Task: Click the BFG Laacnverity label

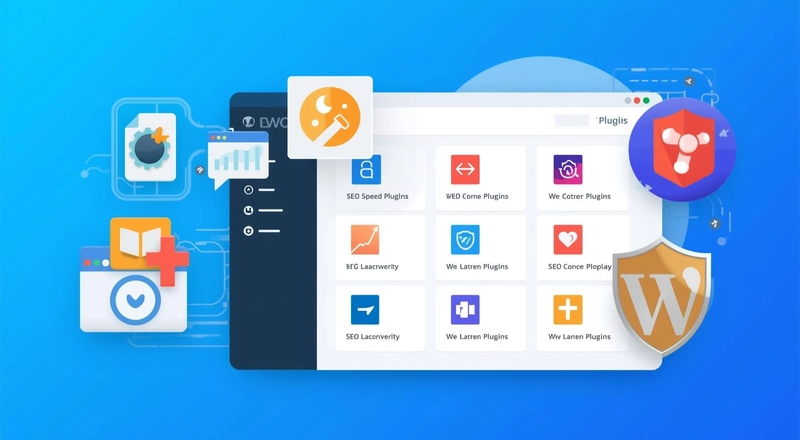Action: pyautogui.click(x=372, y=266)
